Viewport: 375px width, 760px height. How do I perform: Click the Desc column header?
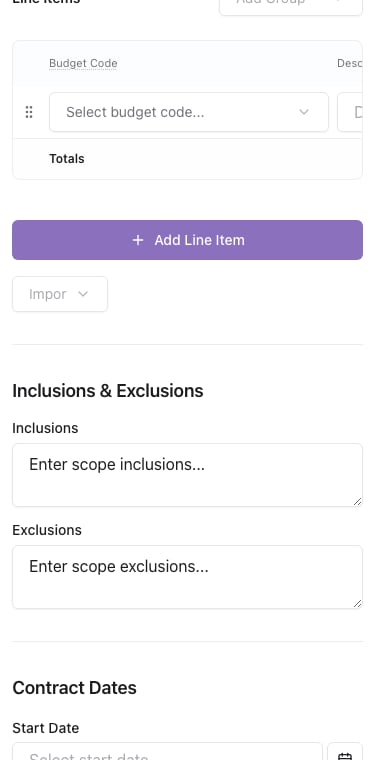click(349, 63)
